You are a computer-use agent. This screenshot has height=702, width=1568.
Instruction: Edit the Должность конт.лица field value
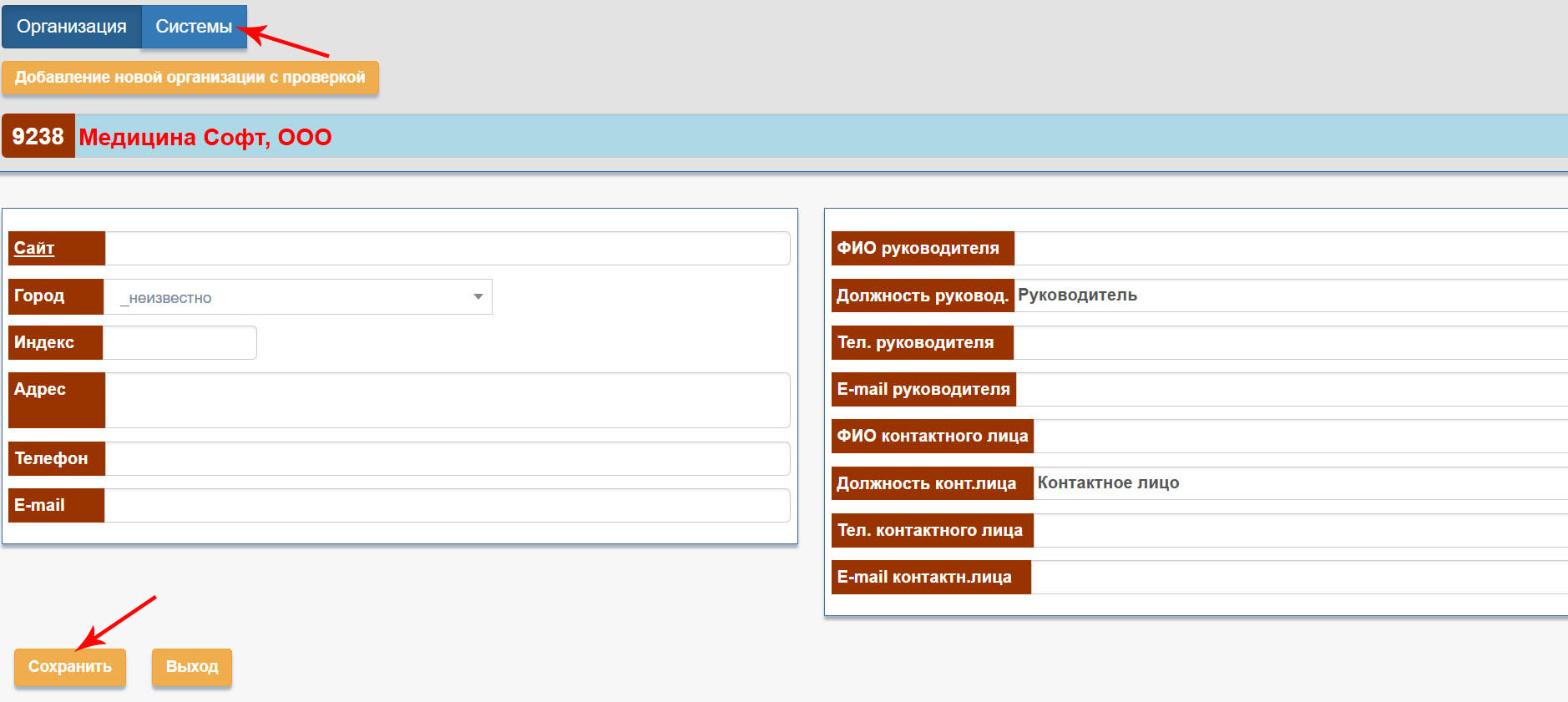(1301, 483)
